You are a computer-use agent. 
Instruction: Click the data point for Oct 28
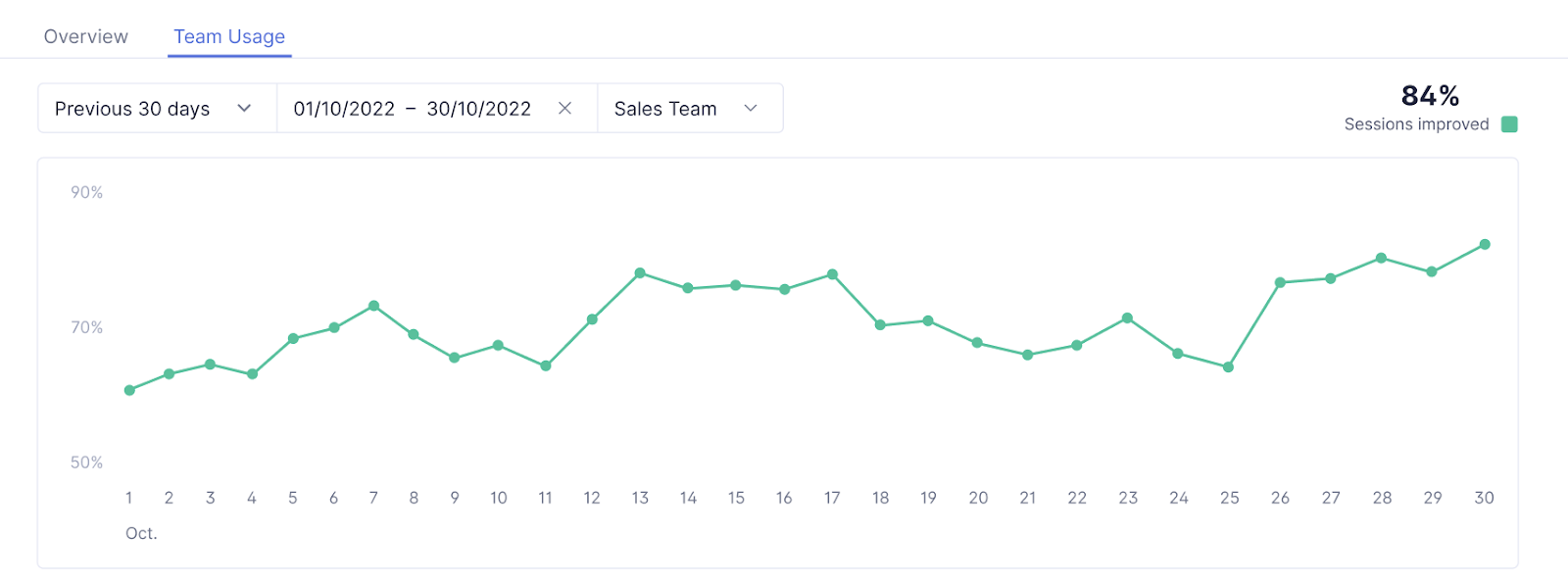(1381, 258)
